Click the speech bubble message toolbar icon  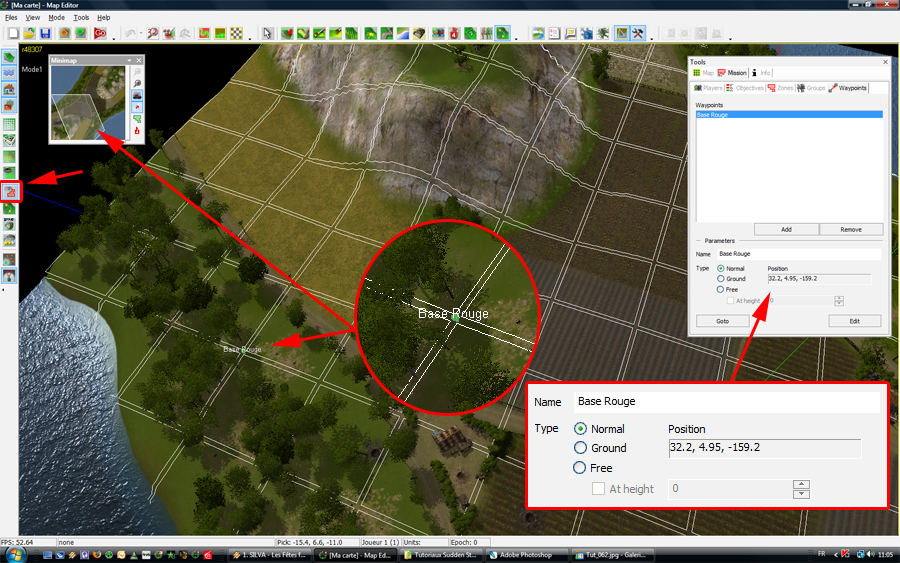tap(570, 33)
